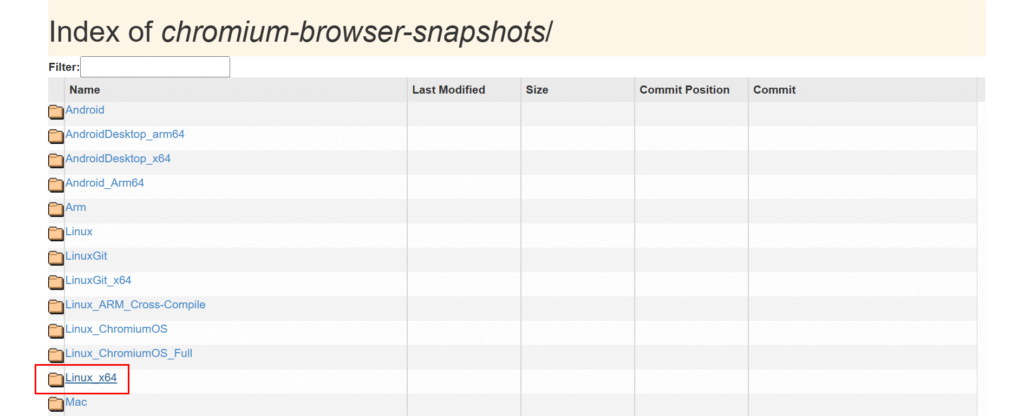Viewport: 1024px width, 416px height.
Task: Click the folder icon next to Arm
Action: click(56, 209)
